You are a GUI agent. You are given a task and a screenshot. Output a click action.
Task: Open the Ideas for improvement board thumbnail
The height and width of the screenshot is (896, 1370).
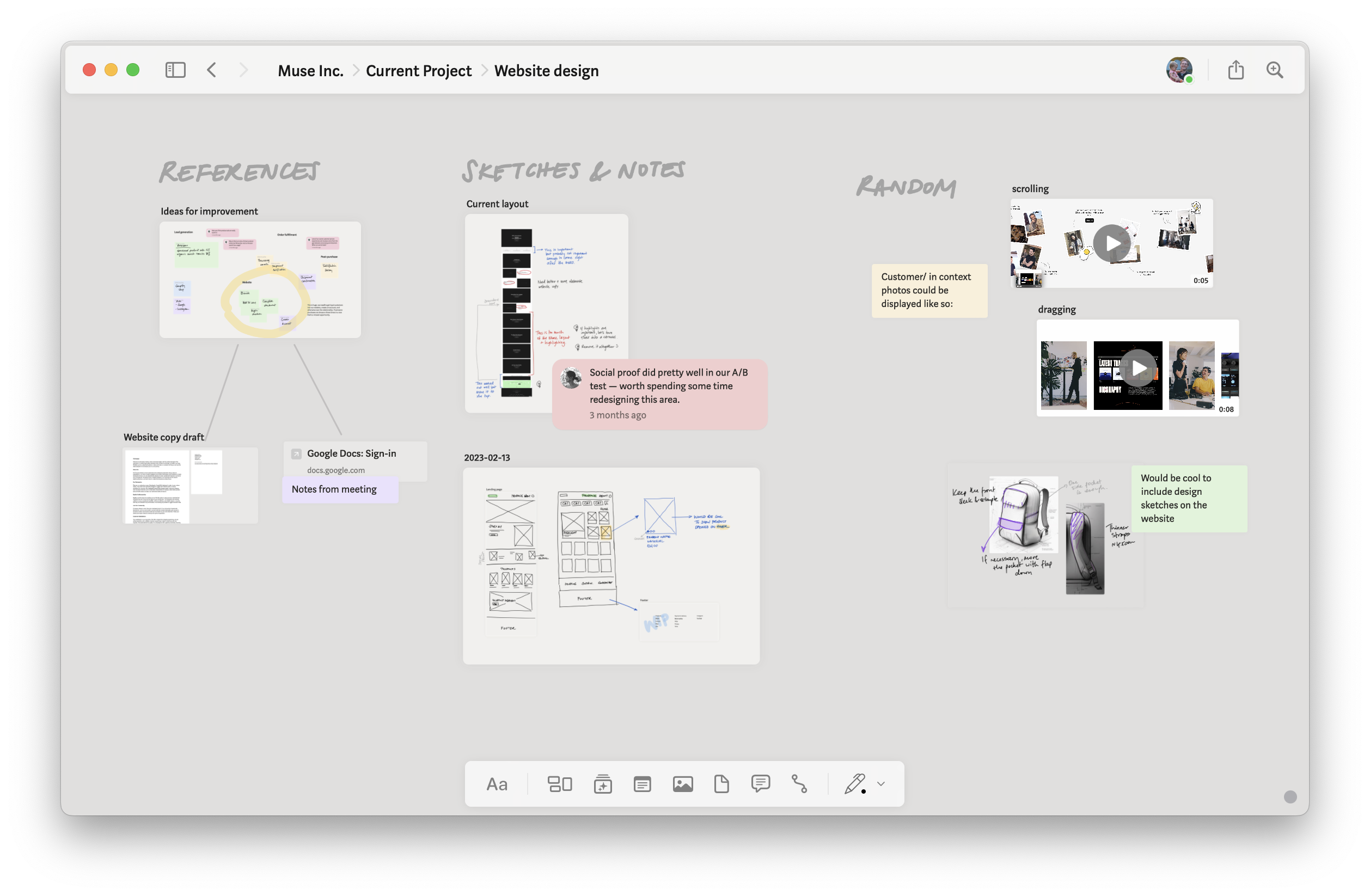(x=260, y=280)
